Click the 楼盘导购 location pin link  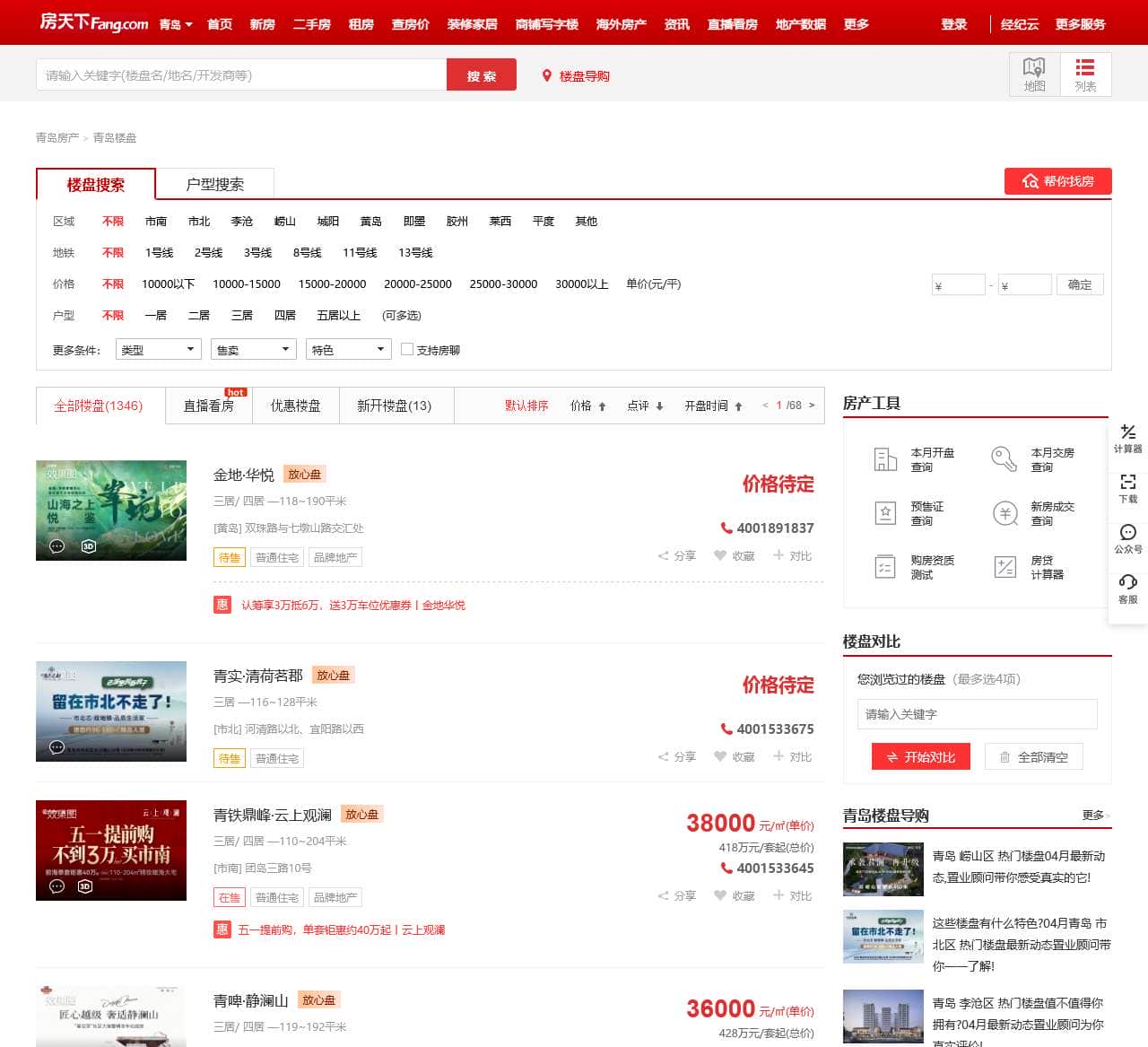click(575, 76)
